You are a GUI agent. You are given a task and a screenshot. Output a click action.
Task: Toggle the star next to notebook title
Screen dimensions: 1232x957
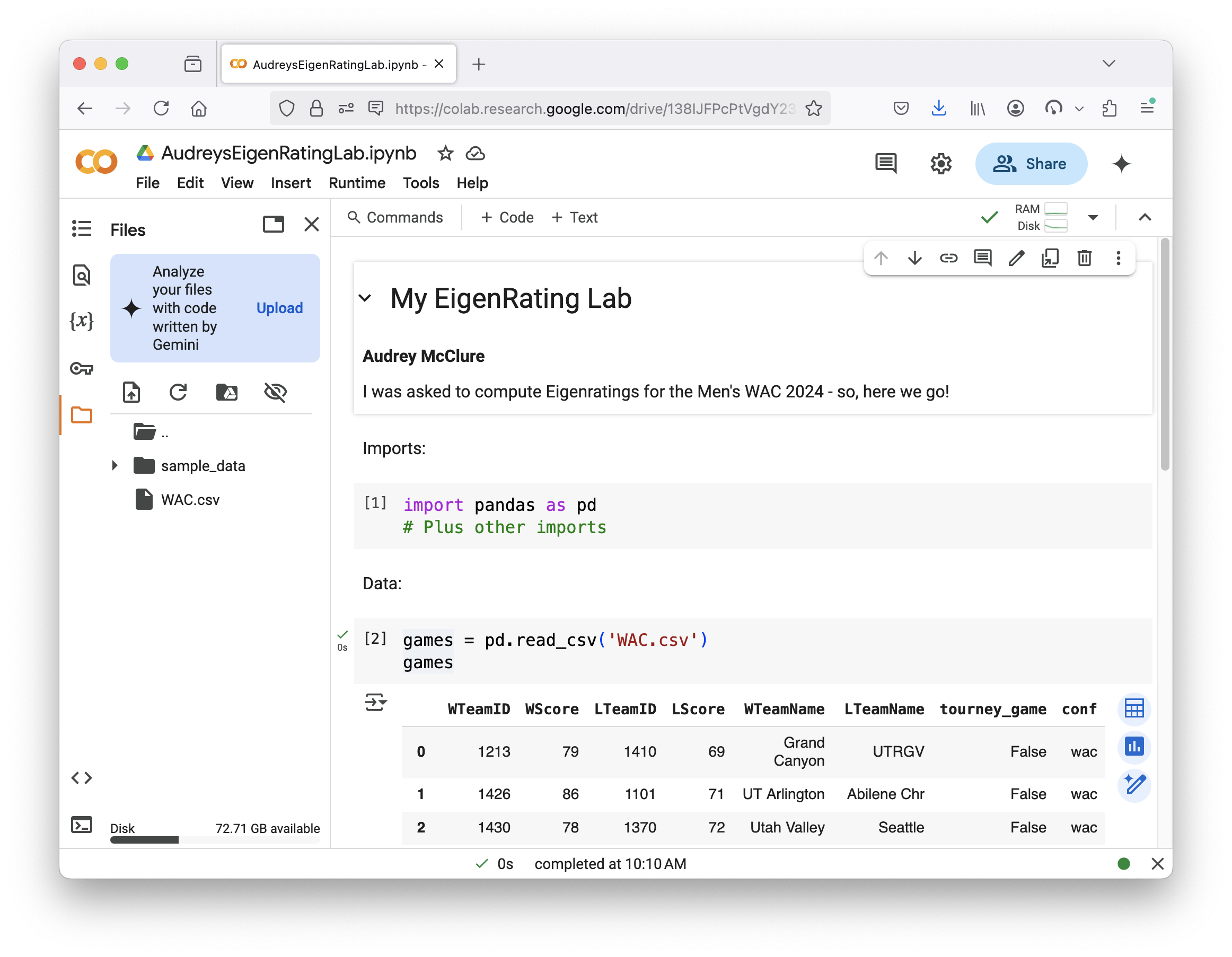(x=445, y=153)
